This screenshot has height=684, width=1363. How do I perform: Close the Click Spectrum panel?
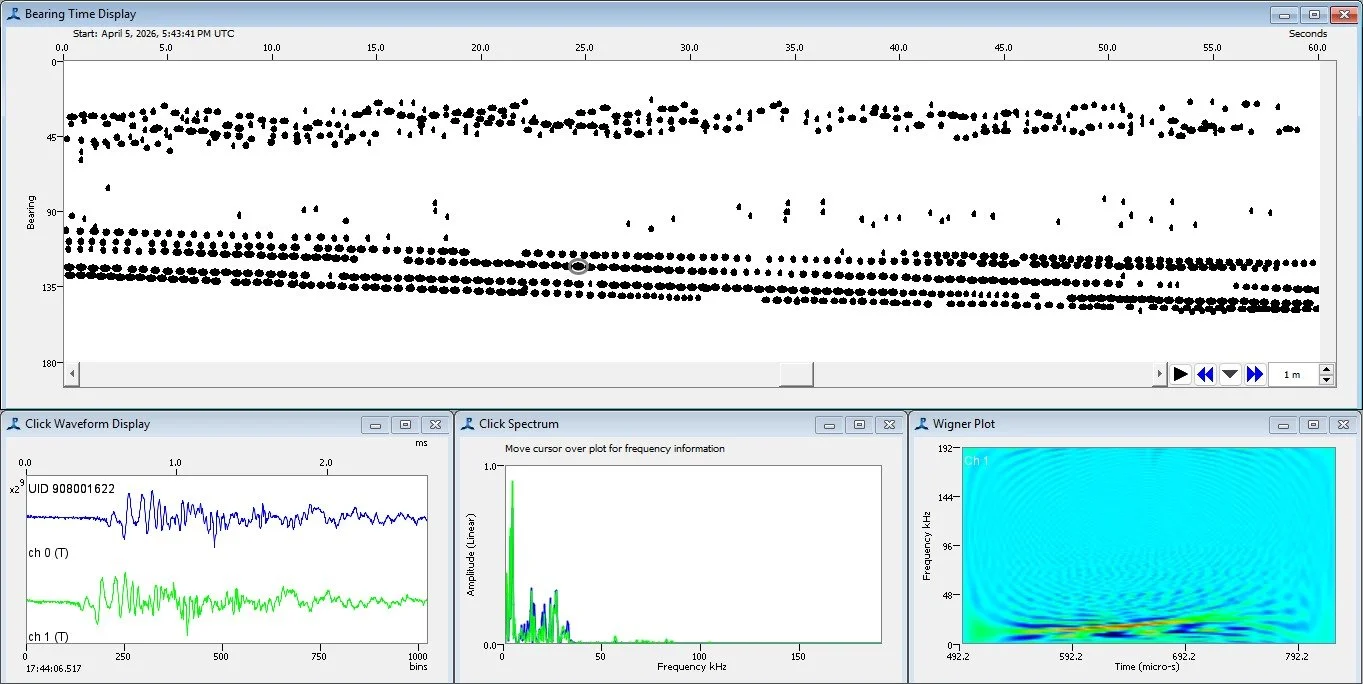tap(888, 424)
